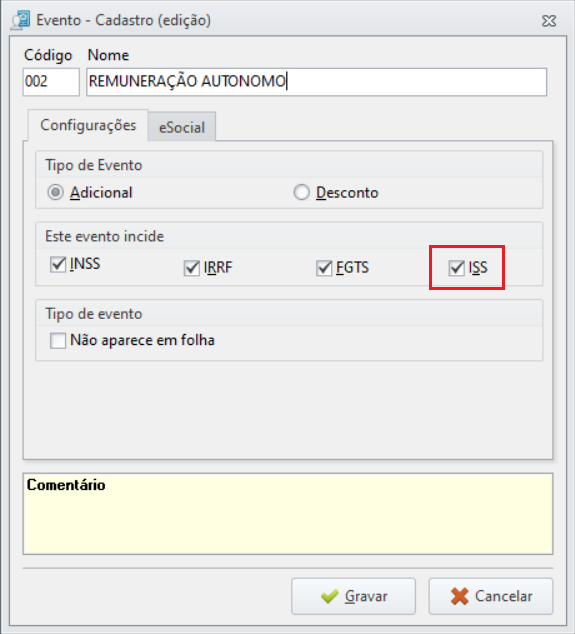
Task: Save the event with Gravar
Action: 353,596
